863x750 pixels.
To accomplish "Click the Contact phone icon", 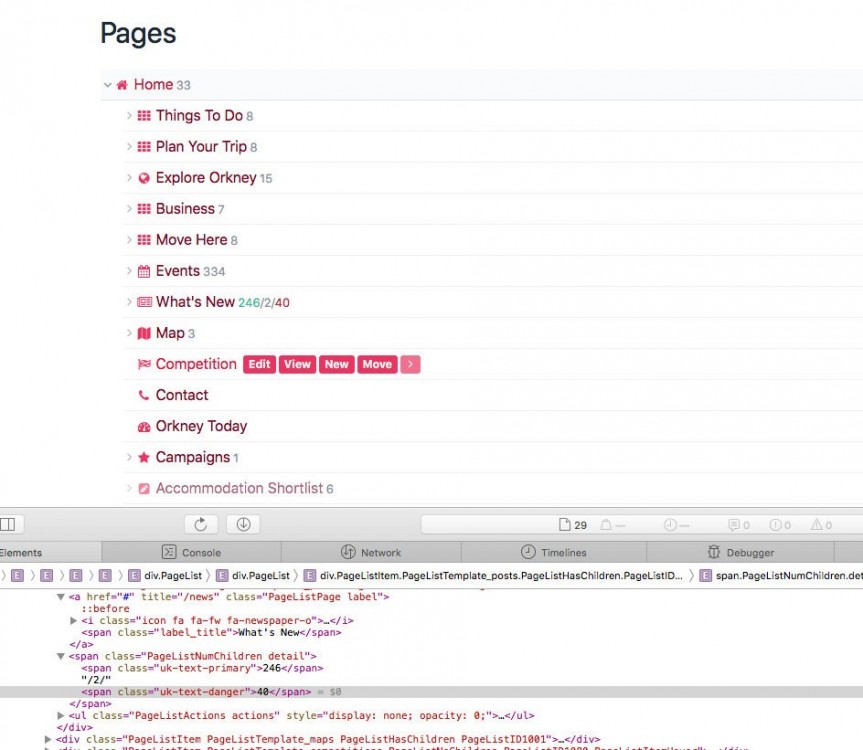I will 144,395.
